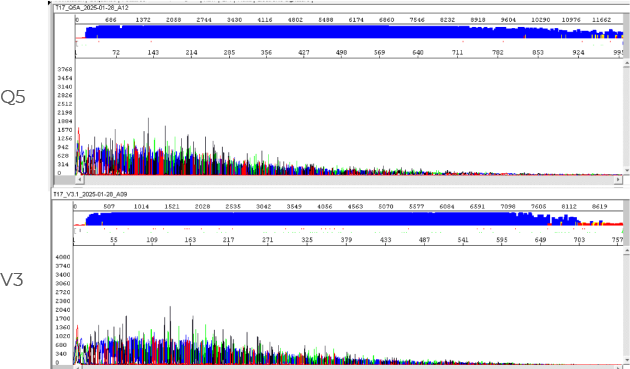
Task: Click up scroll arrow of T17_Q5A trace
Action: coord(626,64)
